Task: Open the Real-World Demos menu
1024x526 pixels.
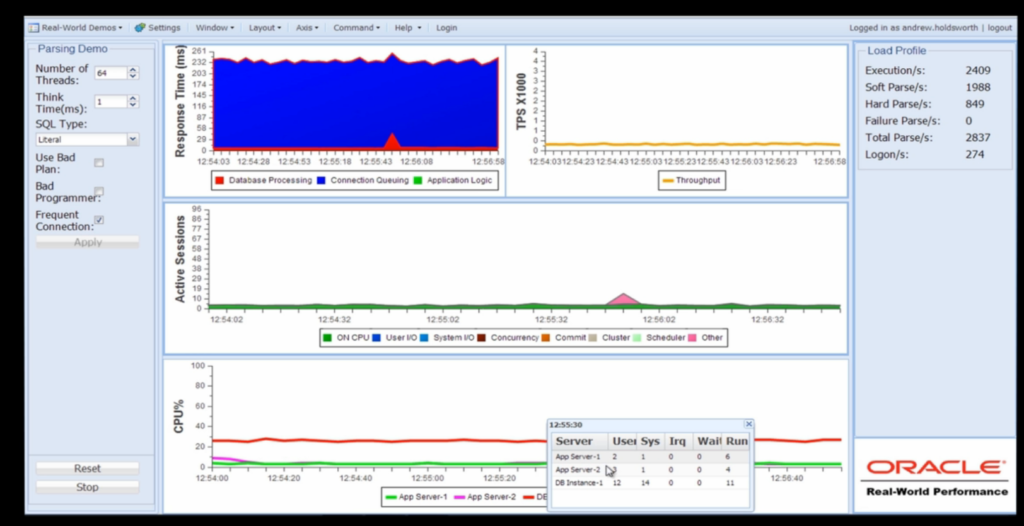Action: 75,27
